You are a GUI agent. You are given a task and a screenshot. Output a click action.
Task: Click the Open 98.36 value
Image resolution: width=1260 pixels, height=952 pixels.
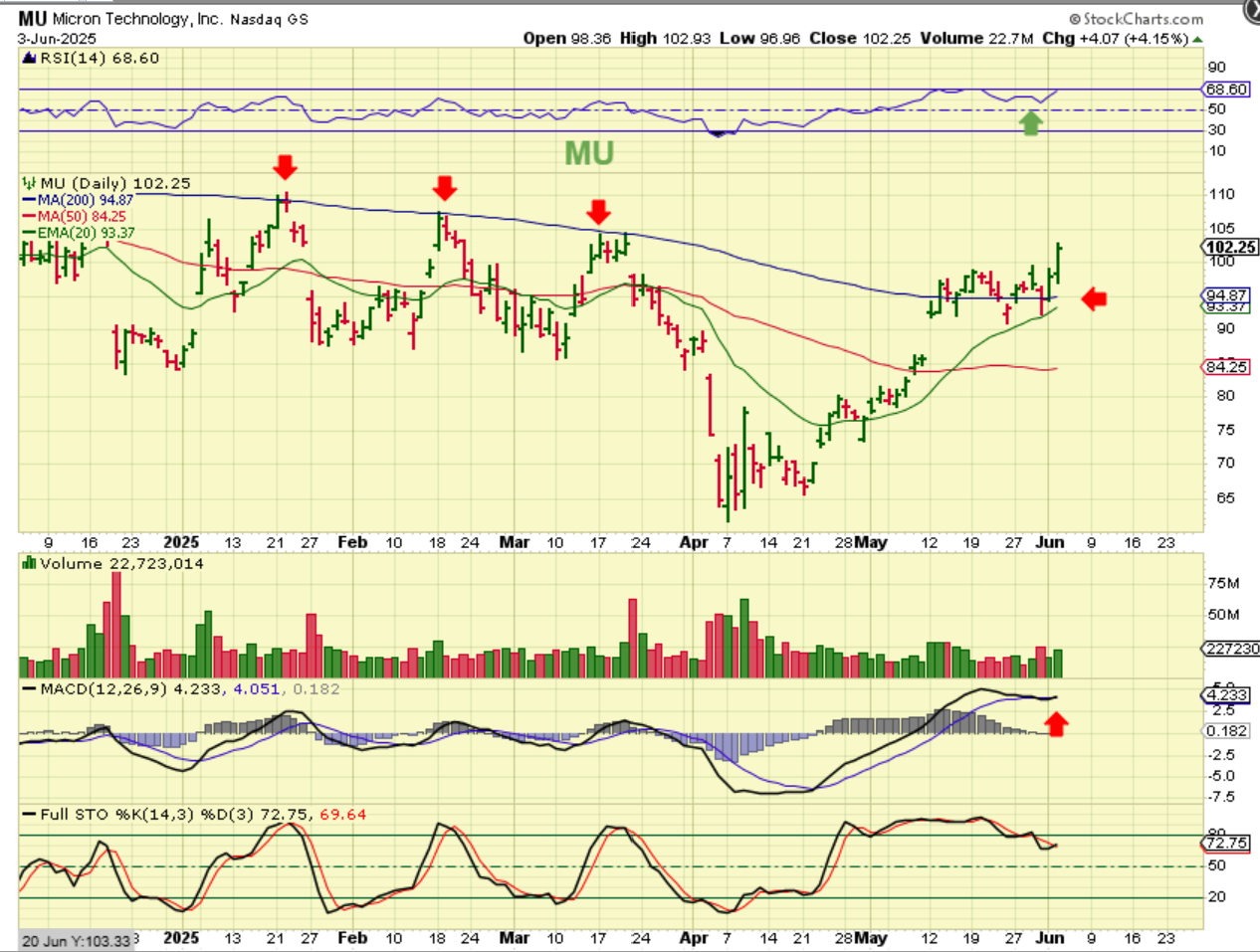[x=567, y=39]
